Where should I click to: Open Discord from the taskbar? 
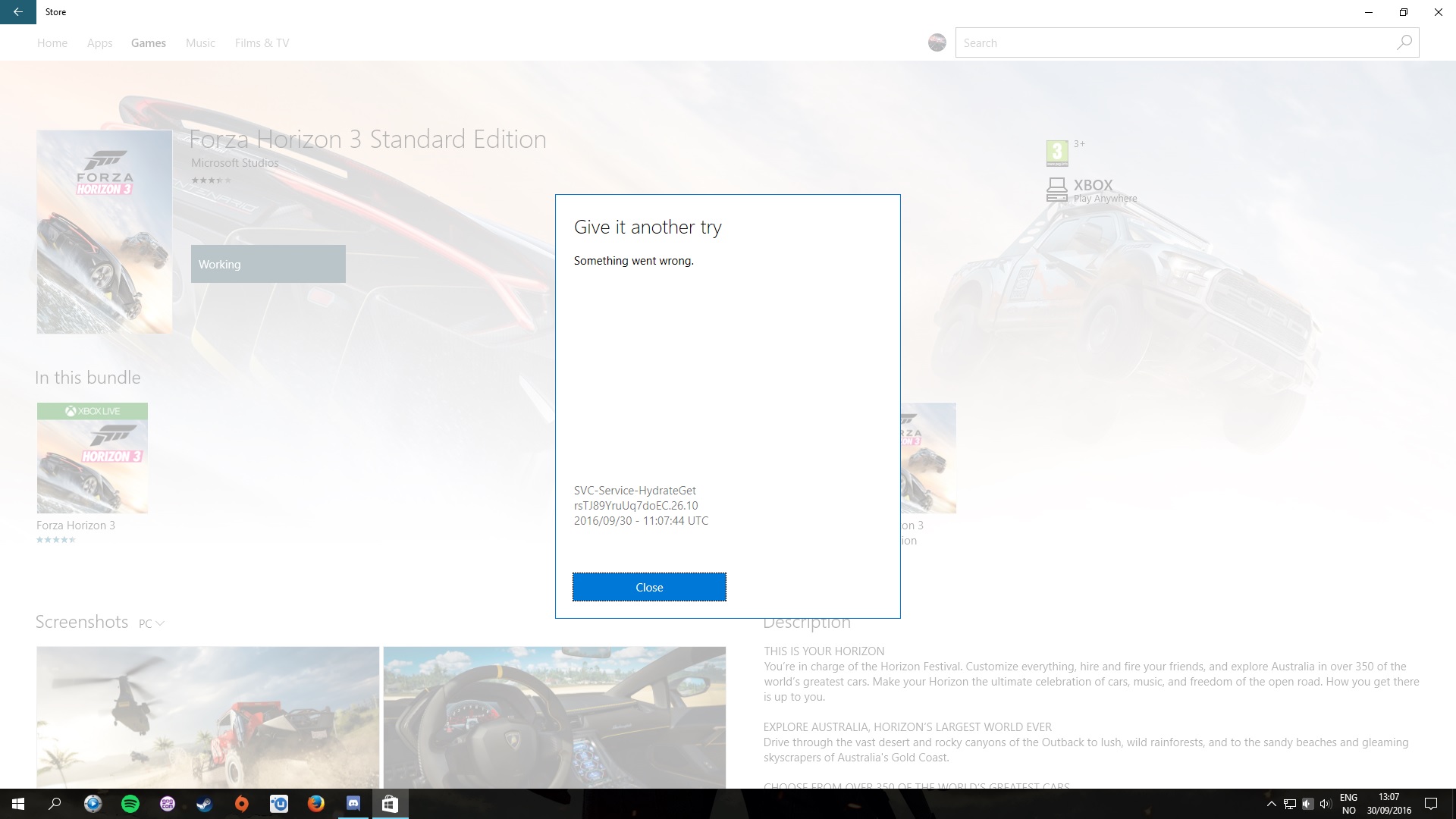[353, 804]
